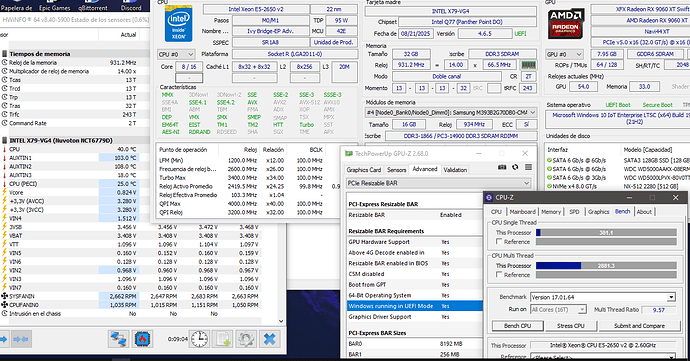This screenshot has height=361, width=690.
Task: Click green status icon of SATA3 128GB SSD
Action: (x=549, y=160)
